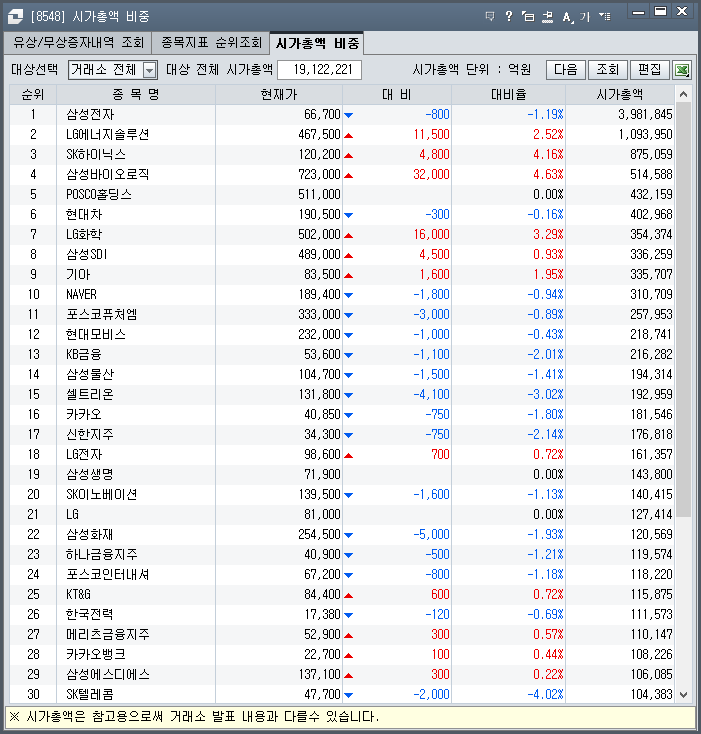The width and height of the screenshot is (701, 734).
Task: Click the 대 비 column header
Action: click(397, 95)
